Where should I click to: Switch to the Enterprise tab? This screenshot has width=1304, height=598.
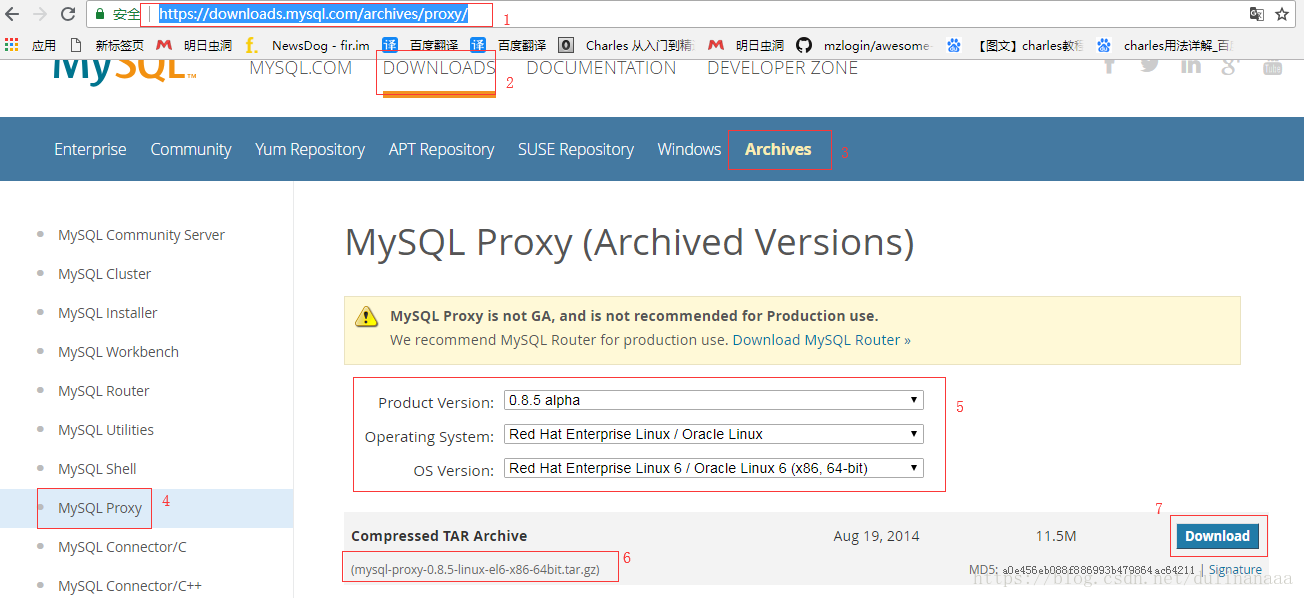pyautogui.click(x=90, y=149)
